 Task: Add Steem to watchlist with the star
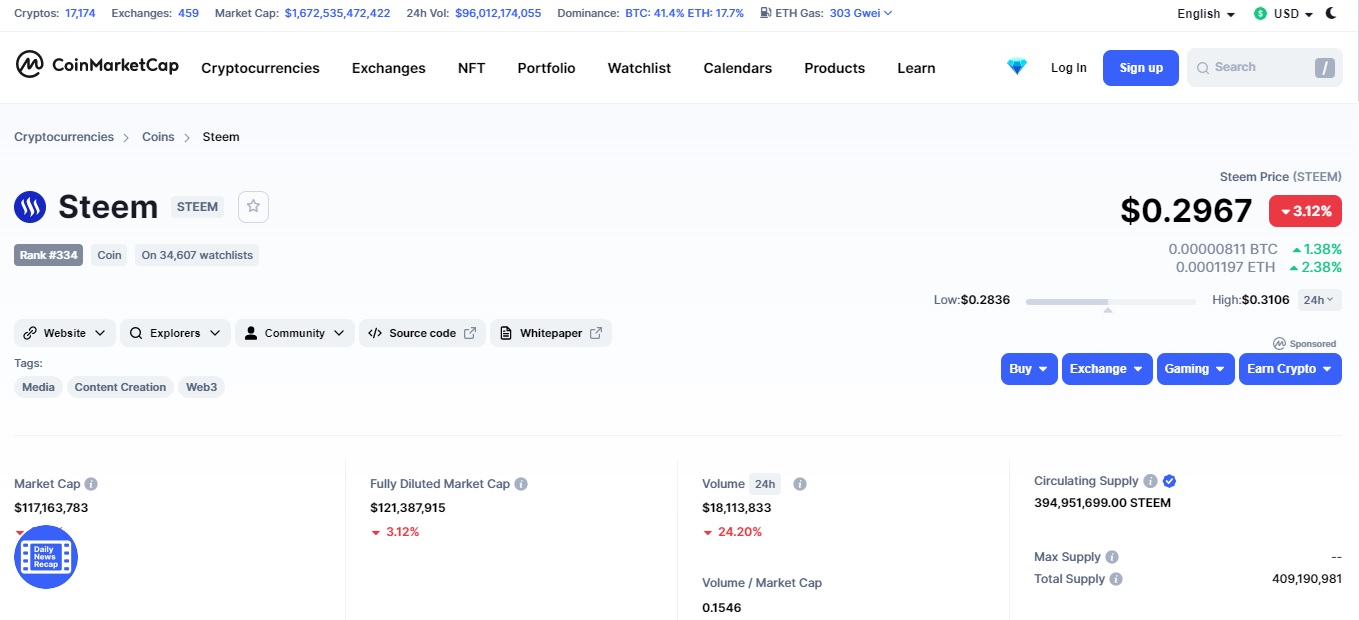[253, 206]
